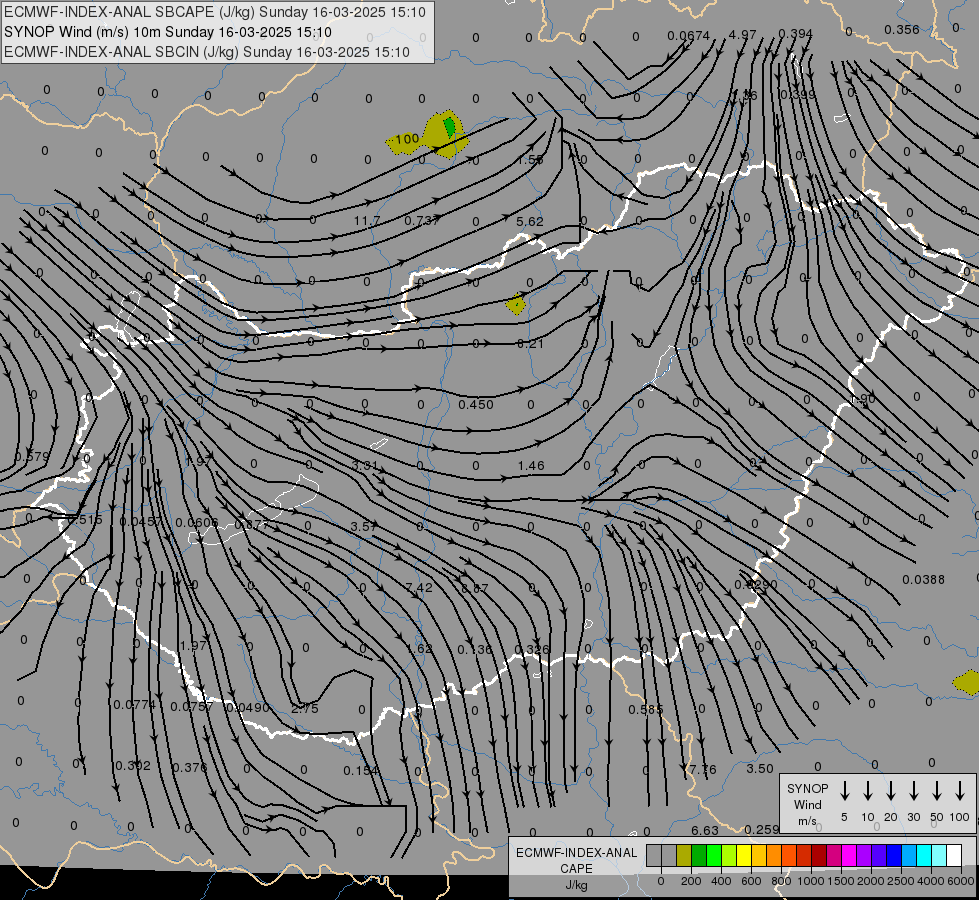
Task: Click the value 0.579 at the left edge
Action: tap(31, 457)
